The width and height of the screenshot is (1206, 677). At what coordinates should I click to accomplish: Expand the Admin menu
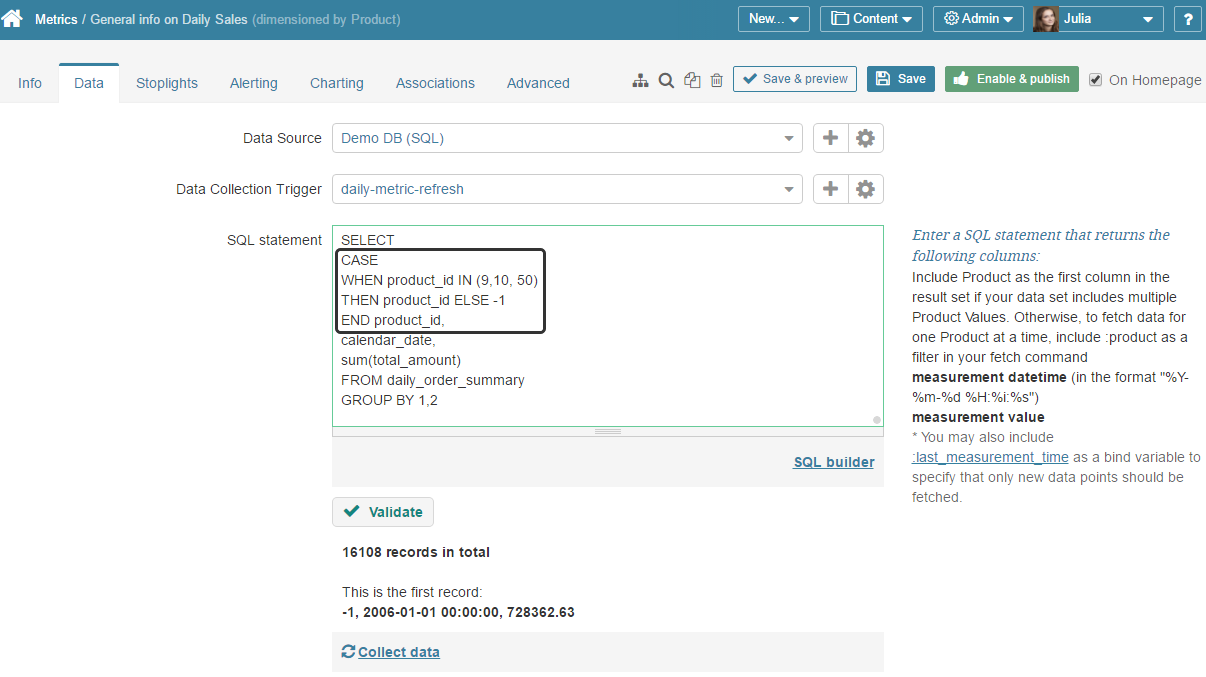pos(977,18)
